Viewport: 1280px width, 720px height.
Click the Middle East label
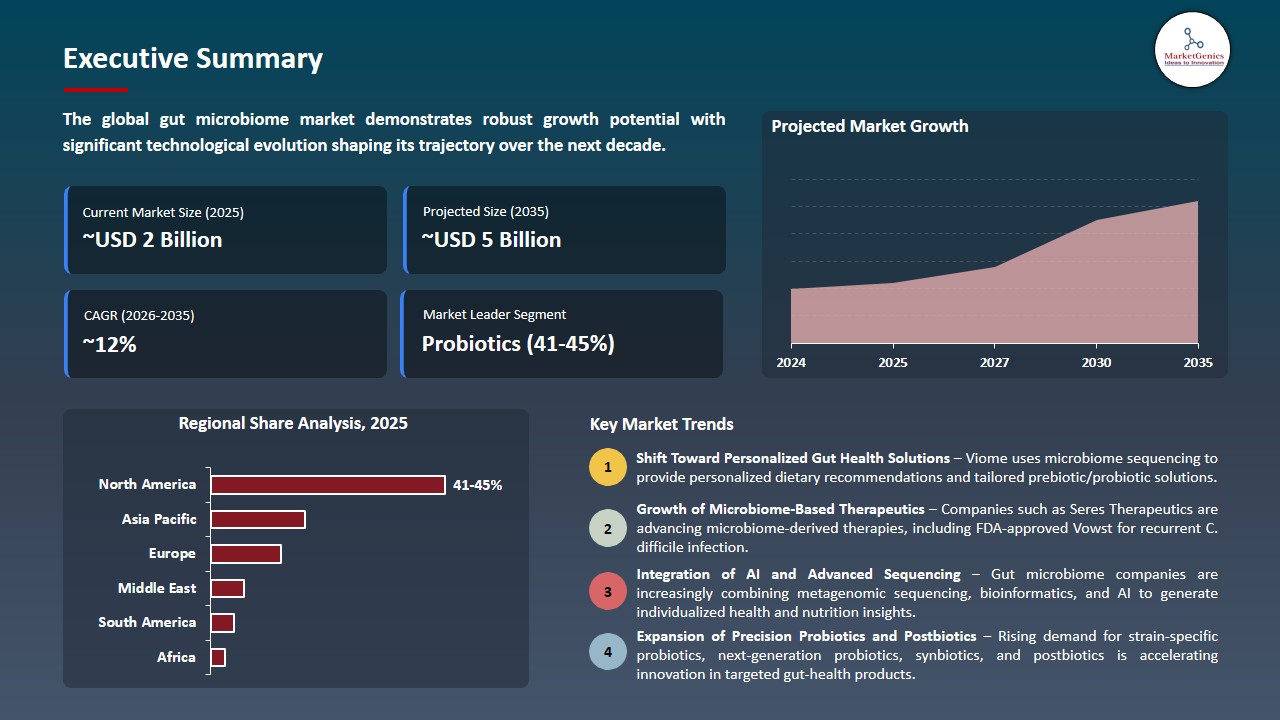[157, 588]
